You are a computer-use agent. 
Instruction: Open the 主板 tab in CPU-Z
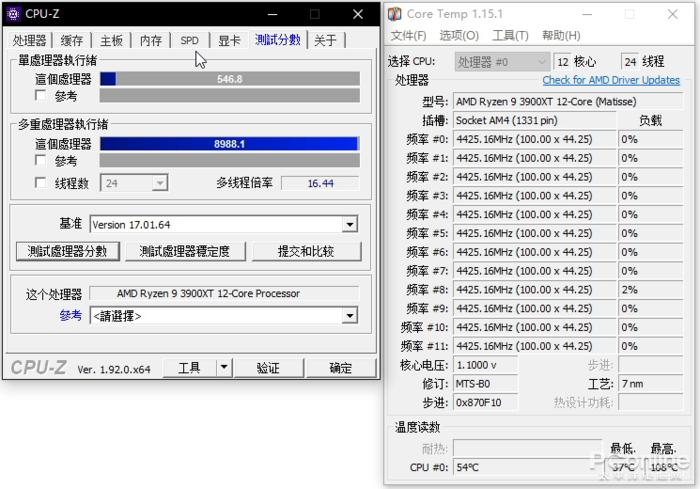[x=111, y=40]
